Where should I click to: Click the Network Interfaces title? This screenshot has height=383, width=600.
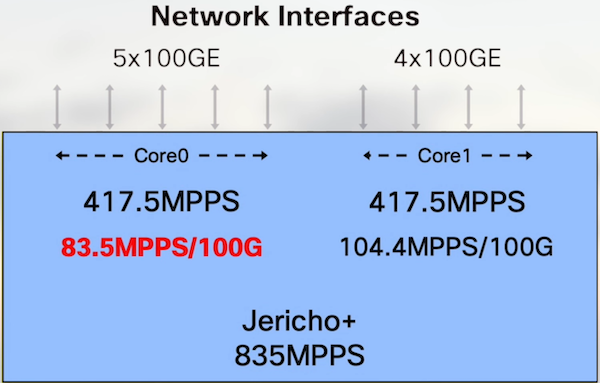click(x=285, y=16)
